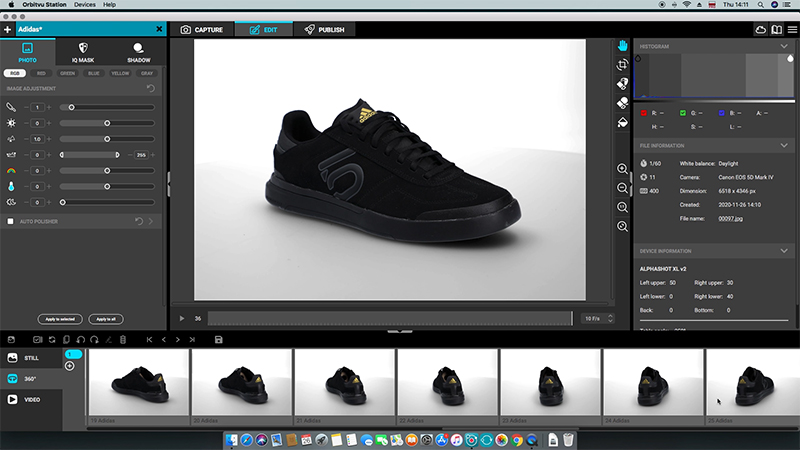The height and width of the screenshot is (450, 800).
Task: Play the 360 animation preview
Action: click(x=182, y=318)
